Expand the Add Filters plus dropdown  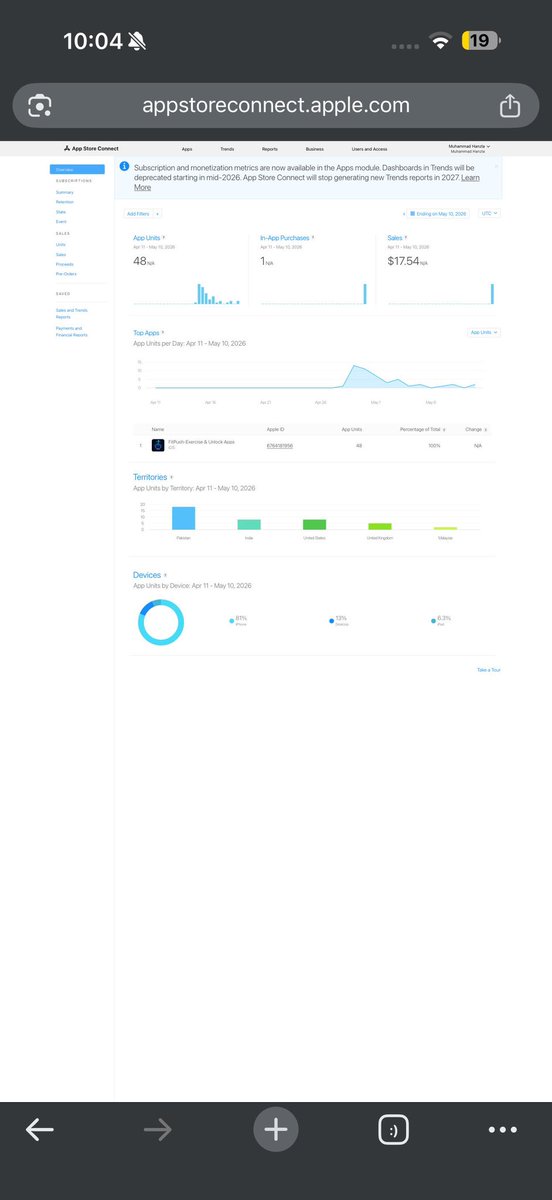point(158,214)
